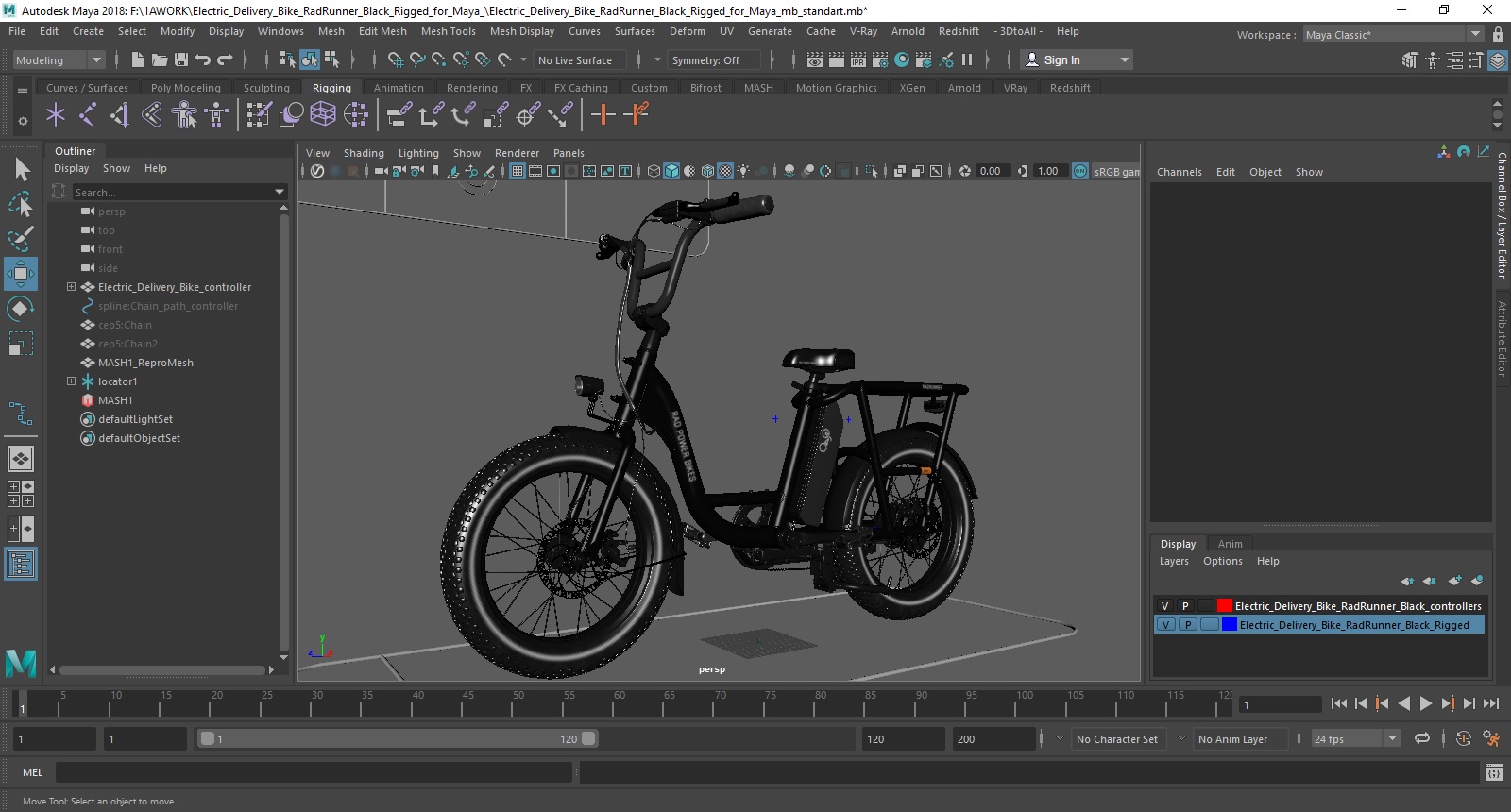The image size is (1511, 812).
Task: Click the Play forwards button
Action: tap(1425, 703)
